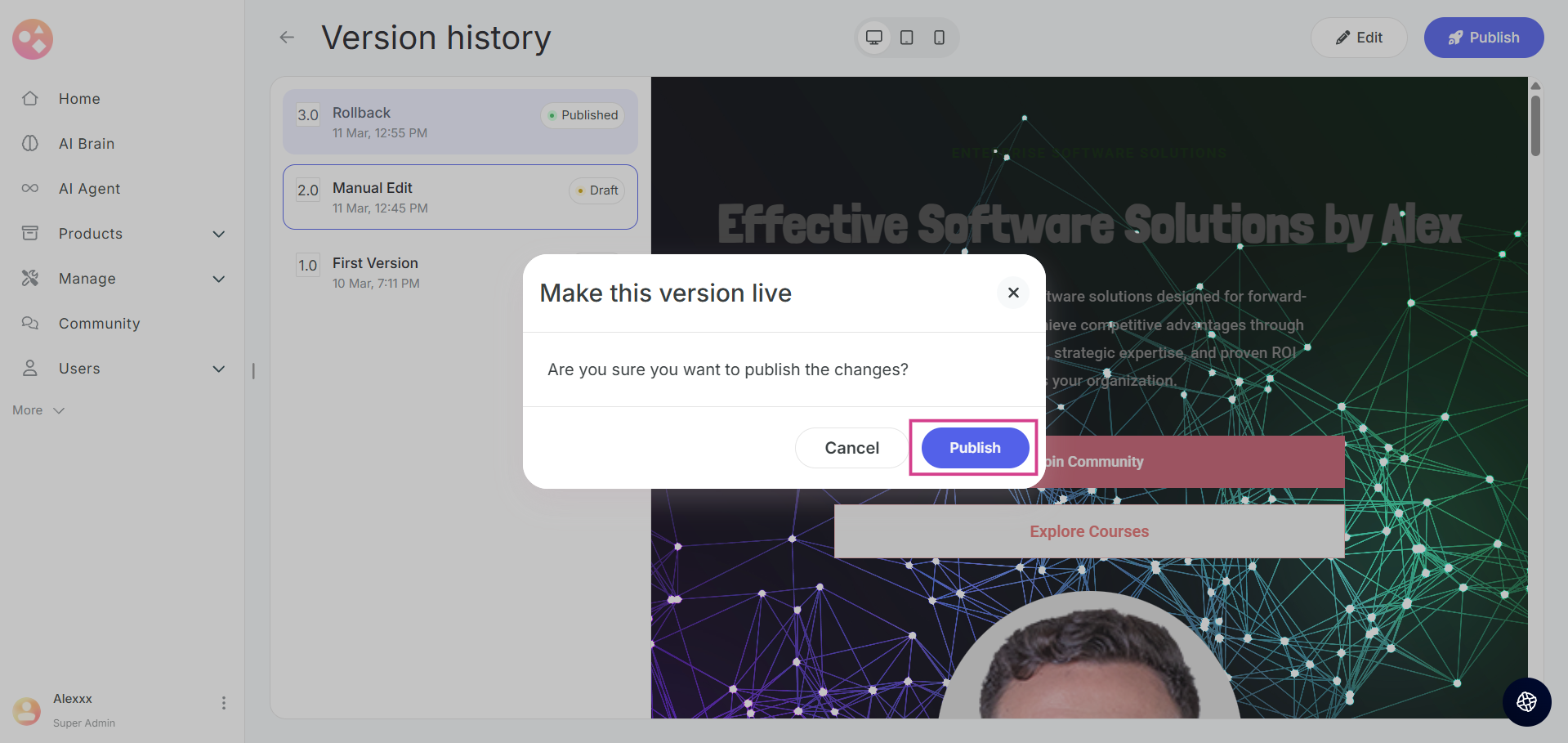Click the Draft status badge
This screenshot has width=1568, height=743.
coord(596,190)
